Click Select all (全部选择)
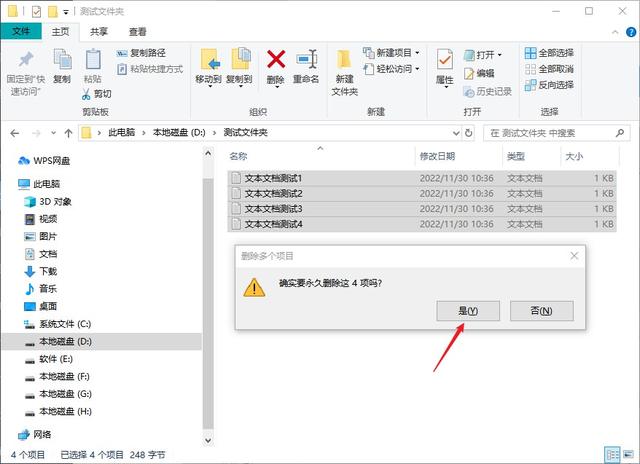This screenshot has width=640, height=464. (x=549, y=53)
